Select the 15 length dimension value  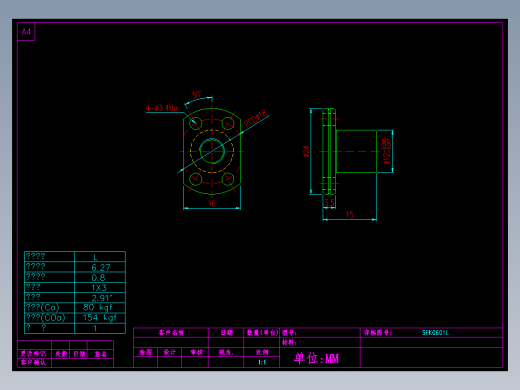pos(349,215)
